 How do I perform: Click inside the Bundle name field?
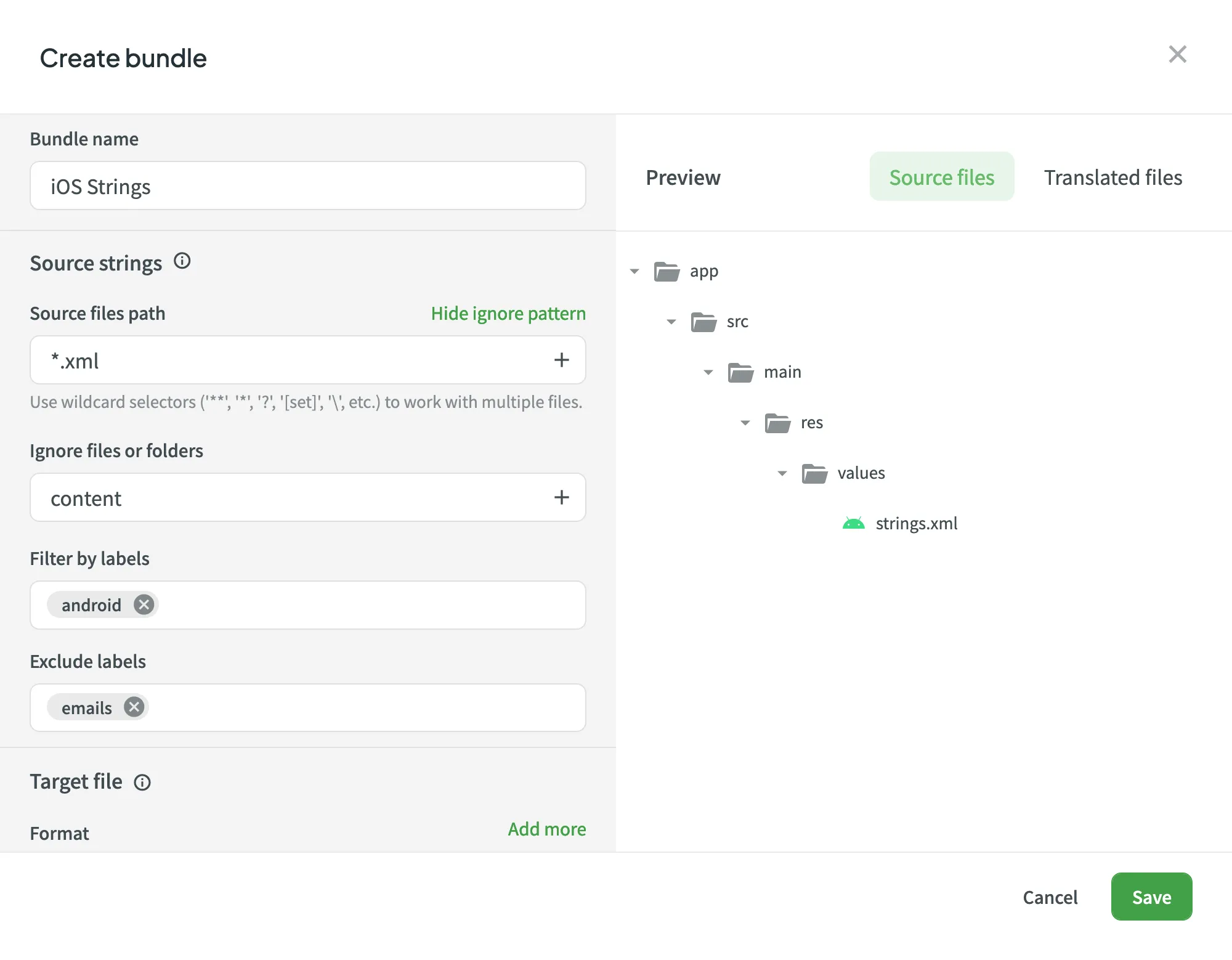coord(307,185)
